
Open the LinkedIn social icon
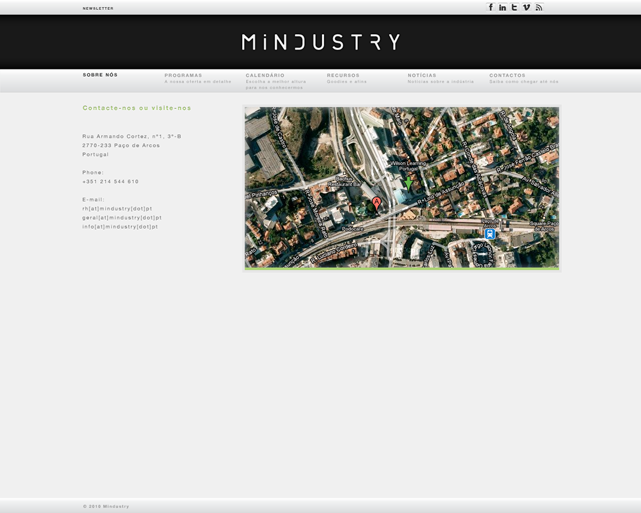click(502, 7)
